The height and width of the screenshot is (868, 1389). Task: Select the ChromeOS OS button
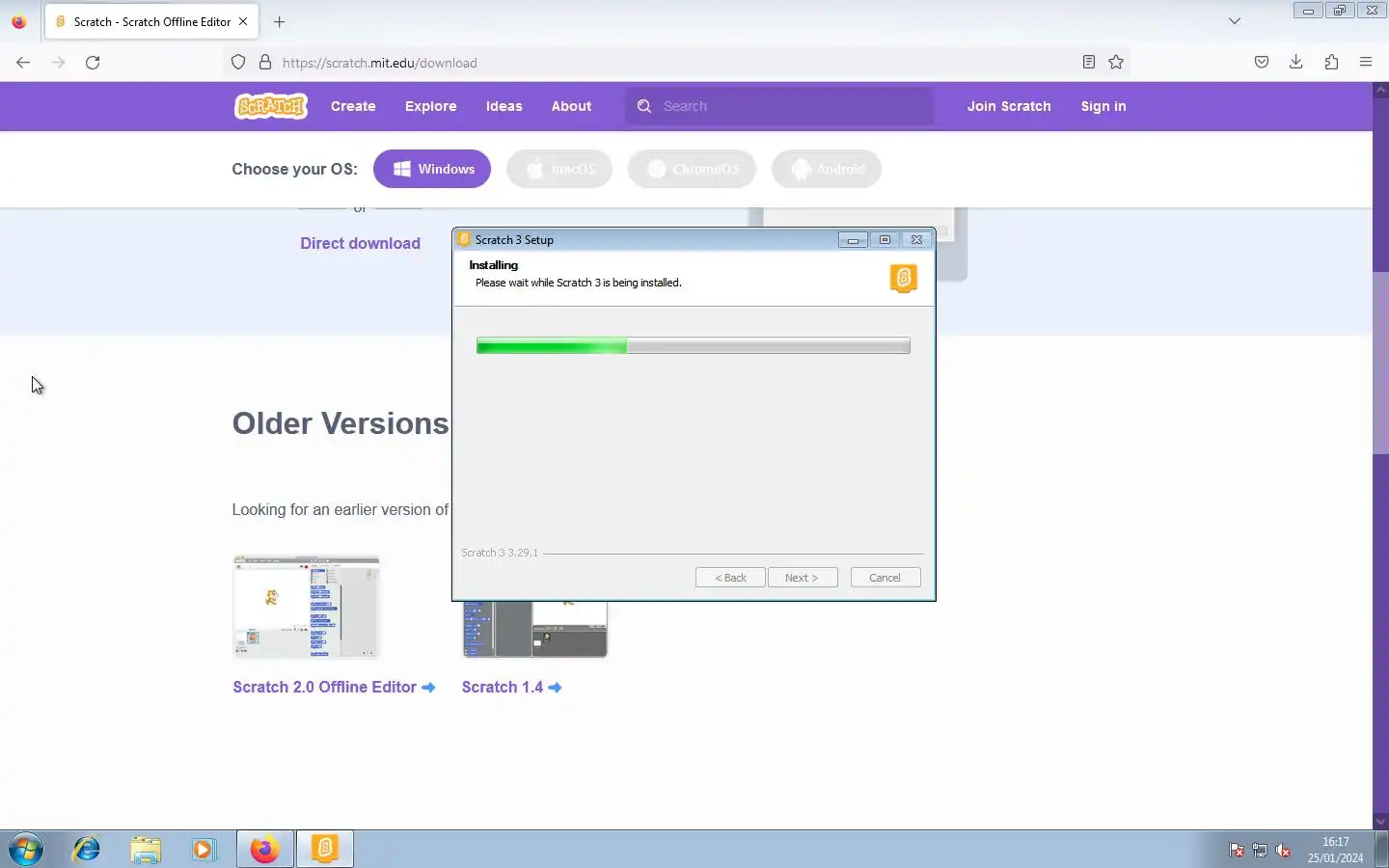(x=692, y=169)
